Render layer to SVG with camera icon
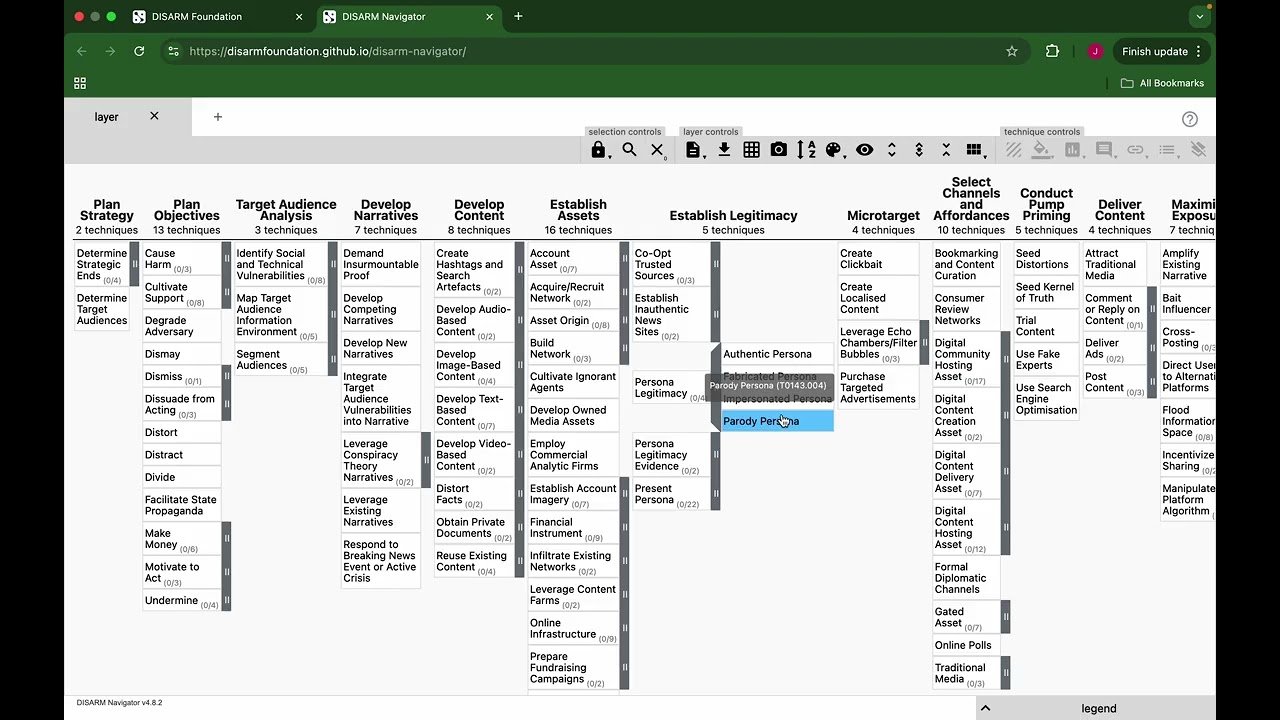1280x720 pixels. [x=779, y=150]
